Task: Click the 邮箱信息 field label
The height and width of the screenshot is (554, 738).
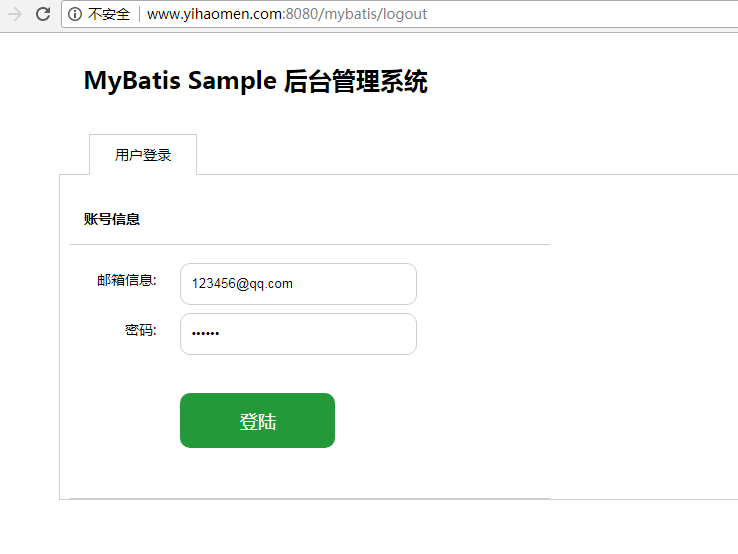Action: [x=127, y=280]
